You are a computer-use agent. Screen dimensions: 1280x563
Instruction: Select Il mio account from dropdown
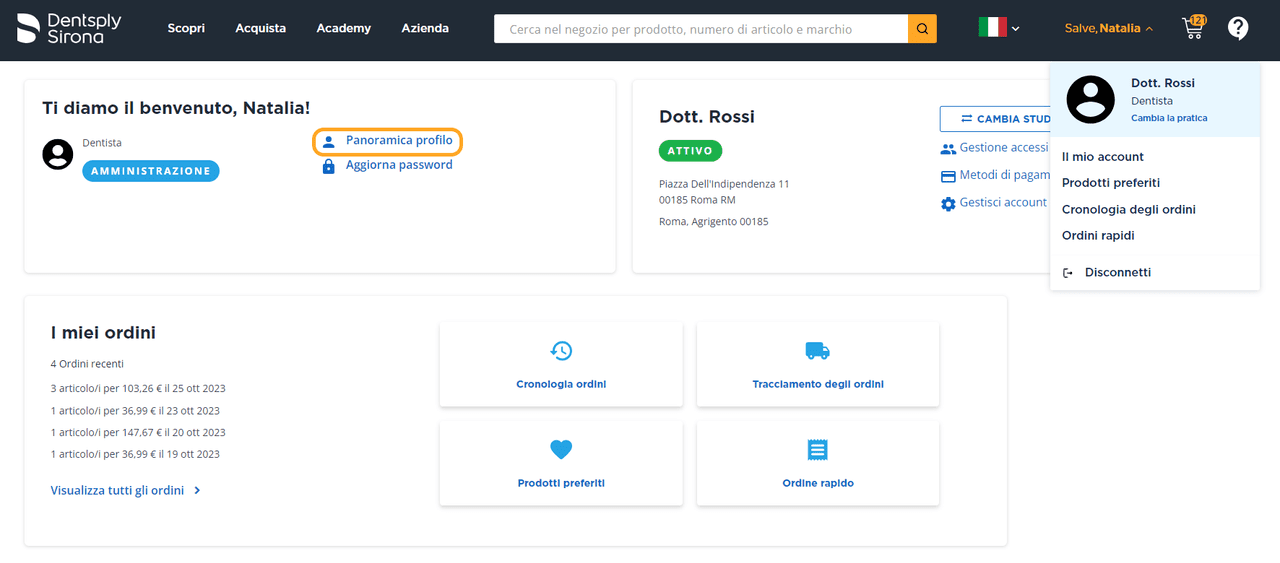pos(1103,157)
